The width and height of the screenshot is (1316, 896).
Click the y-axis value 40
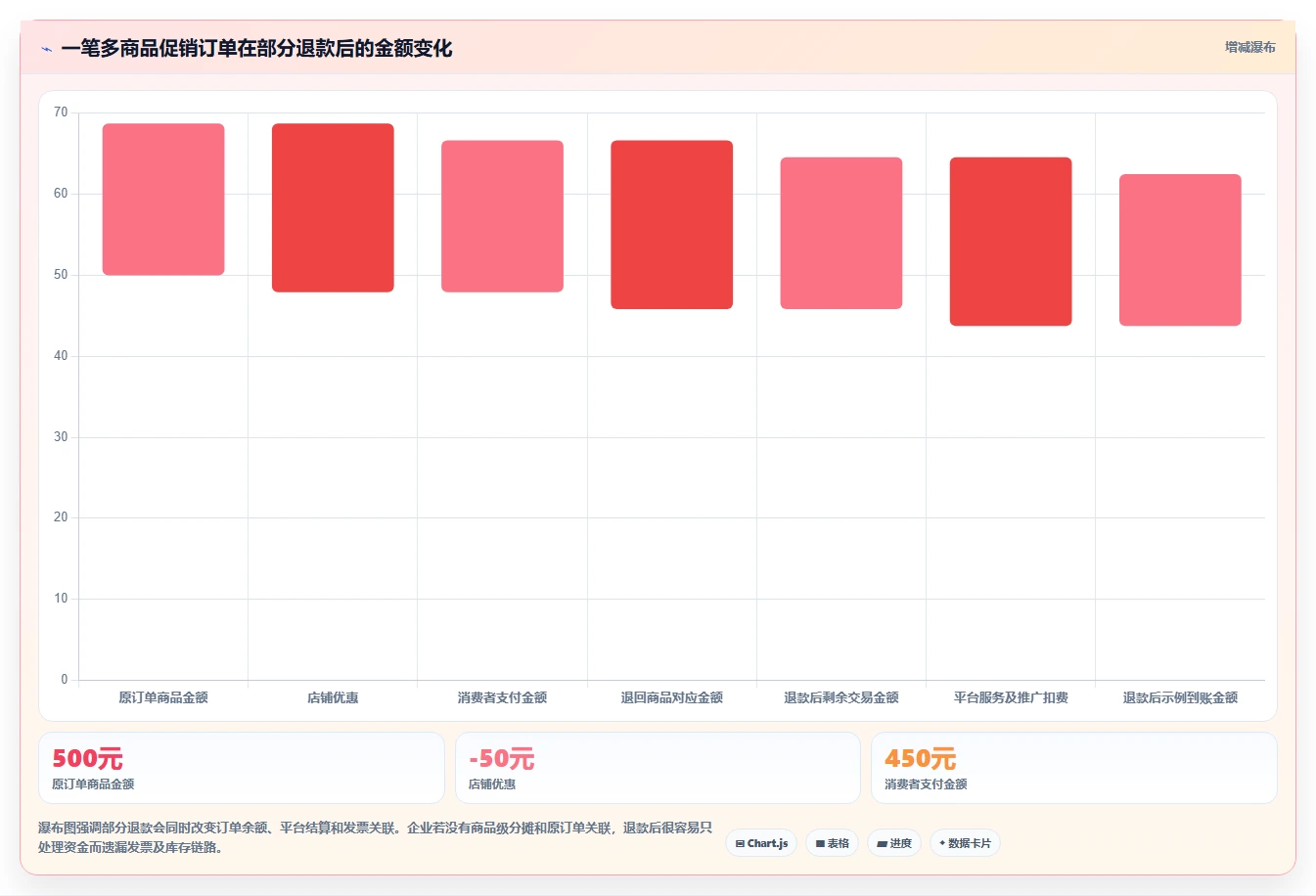[x=61, y=356]
